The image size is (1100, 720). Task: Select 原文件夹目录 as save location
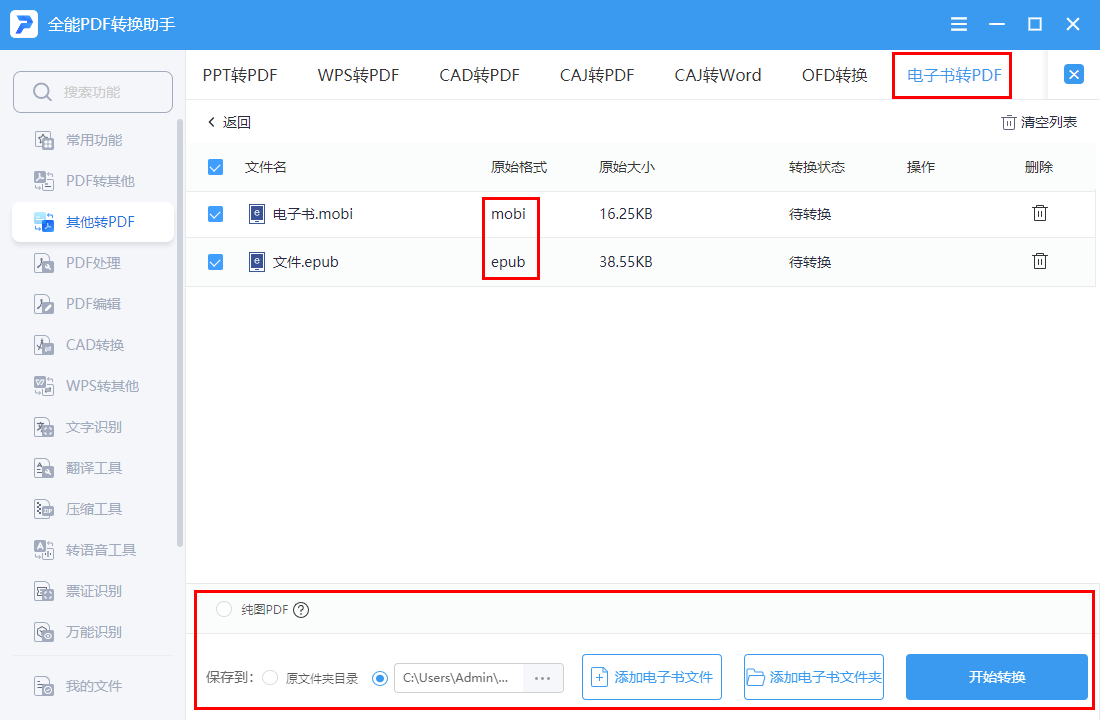(x=270, y=677)
